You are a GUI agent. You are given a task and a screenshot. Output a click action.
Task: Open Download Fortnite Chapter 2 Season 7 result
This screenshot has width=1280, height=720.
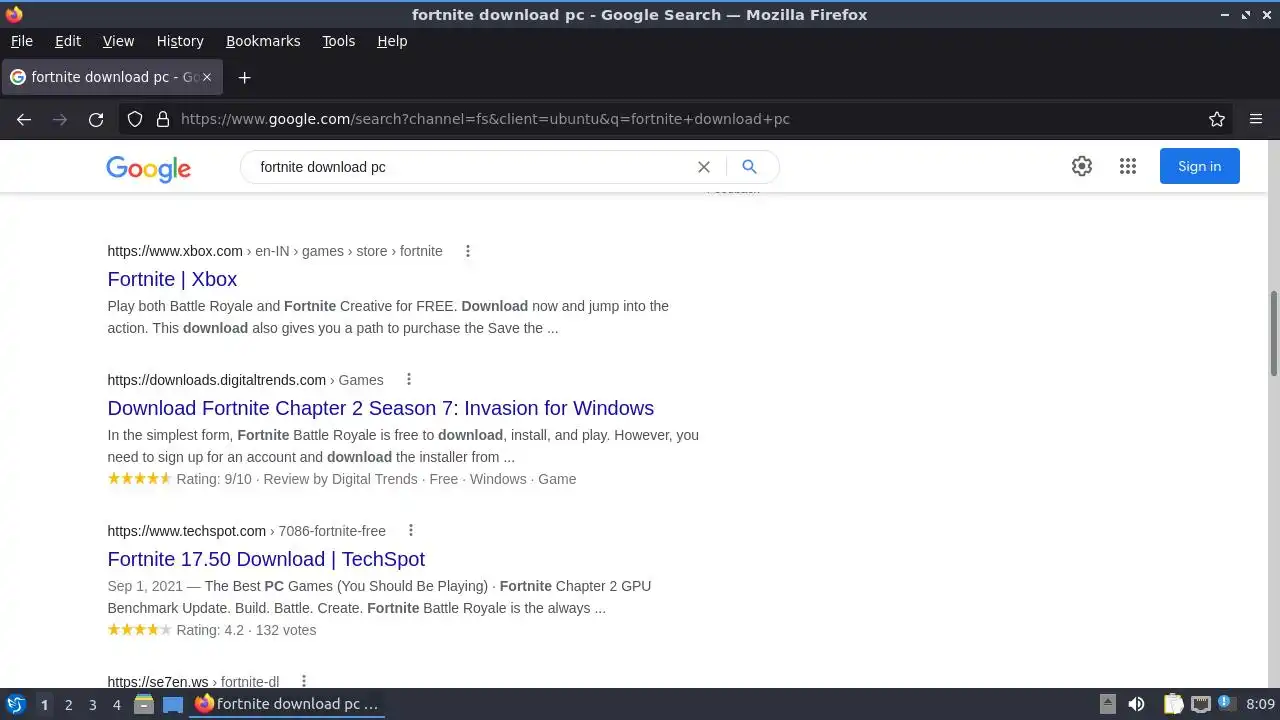pos(380,408)
